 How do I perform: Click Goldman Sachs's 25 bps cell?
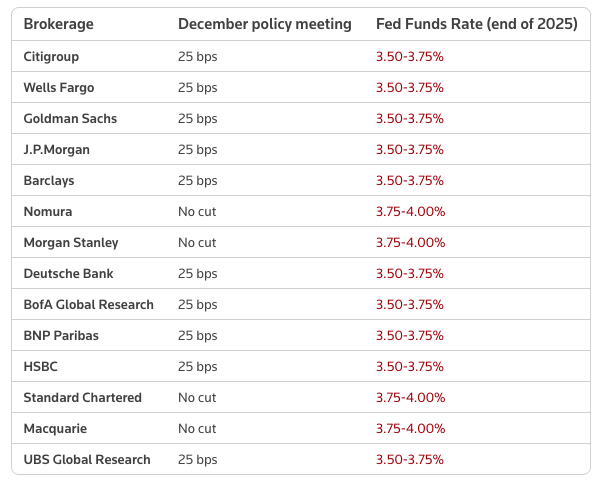[x=197, y=119]
